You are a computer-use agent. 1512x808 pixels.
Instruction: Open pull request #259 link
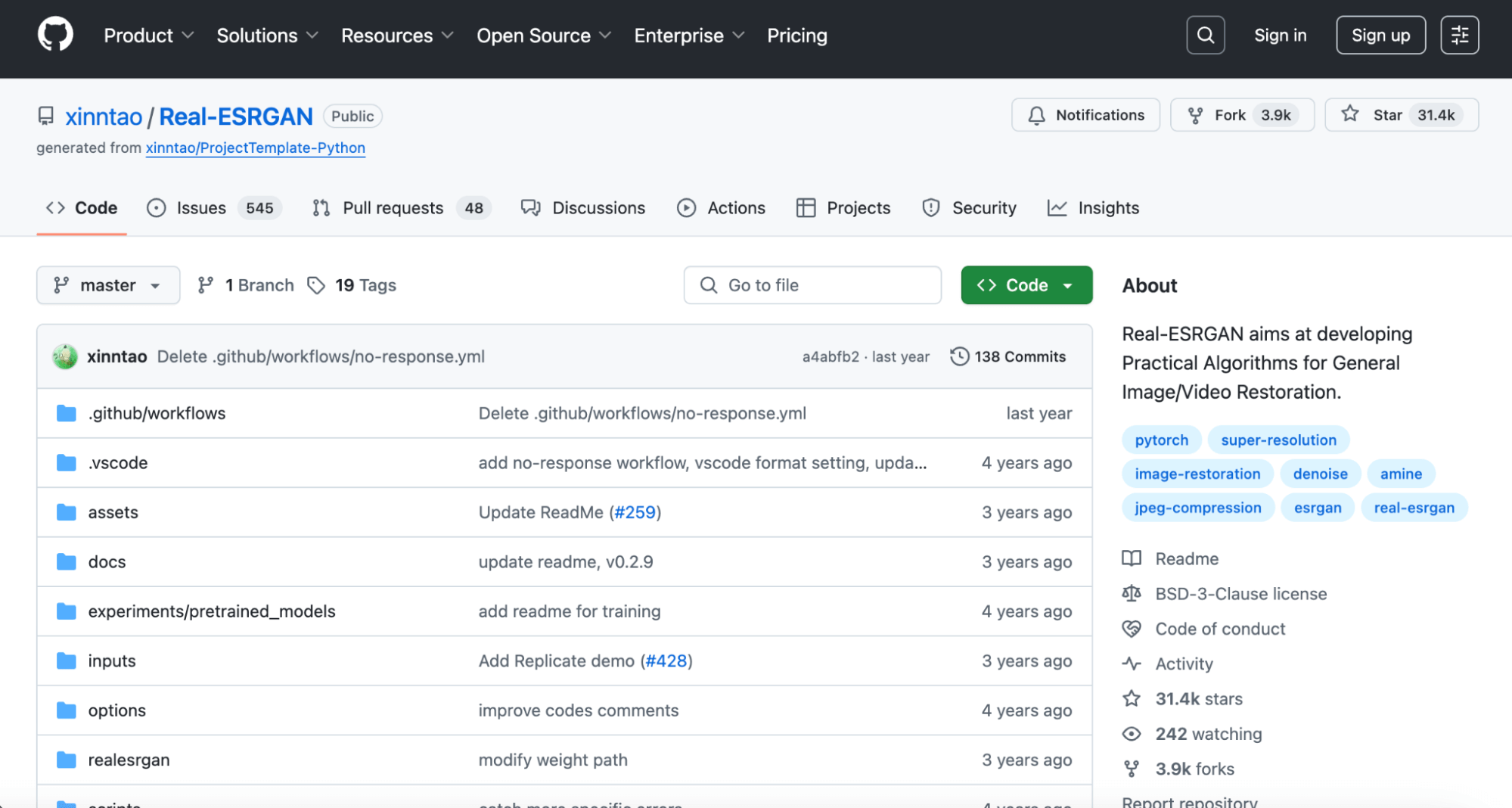click(635, 512)
